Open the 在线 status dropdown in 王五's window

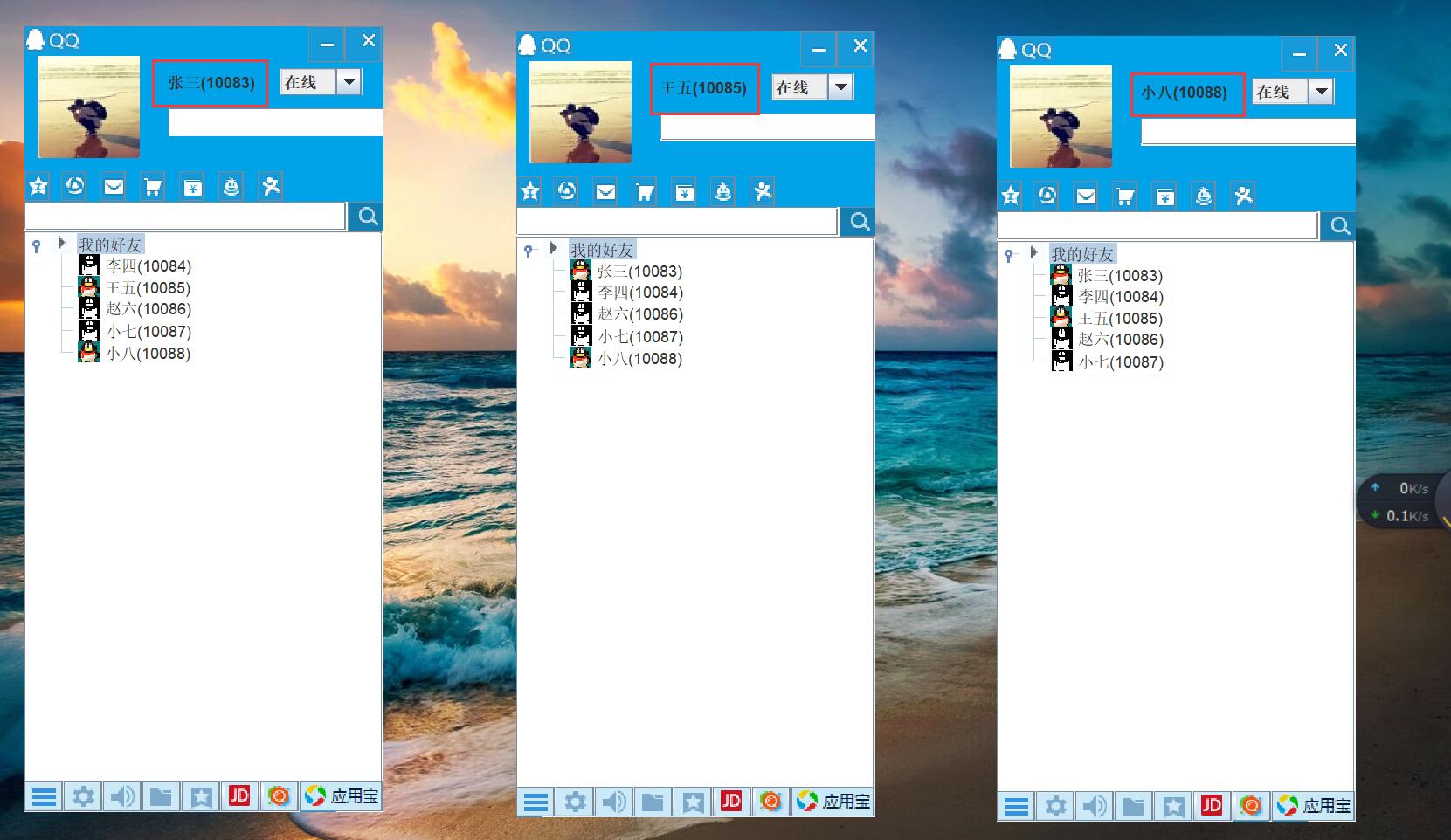[840, 87]
